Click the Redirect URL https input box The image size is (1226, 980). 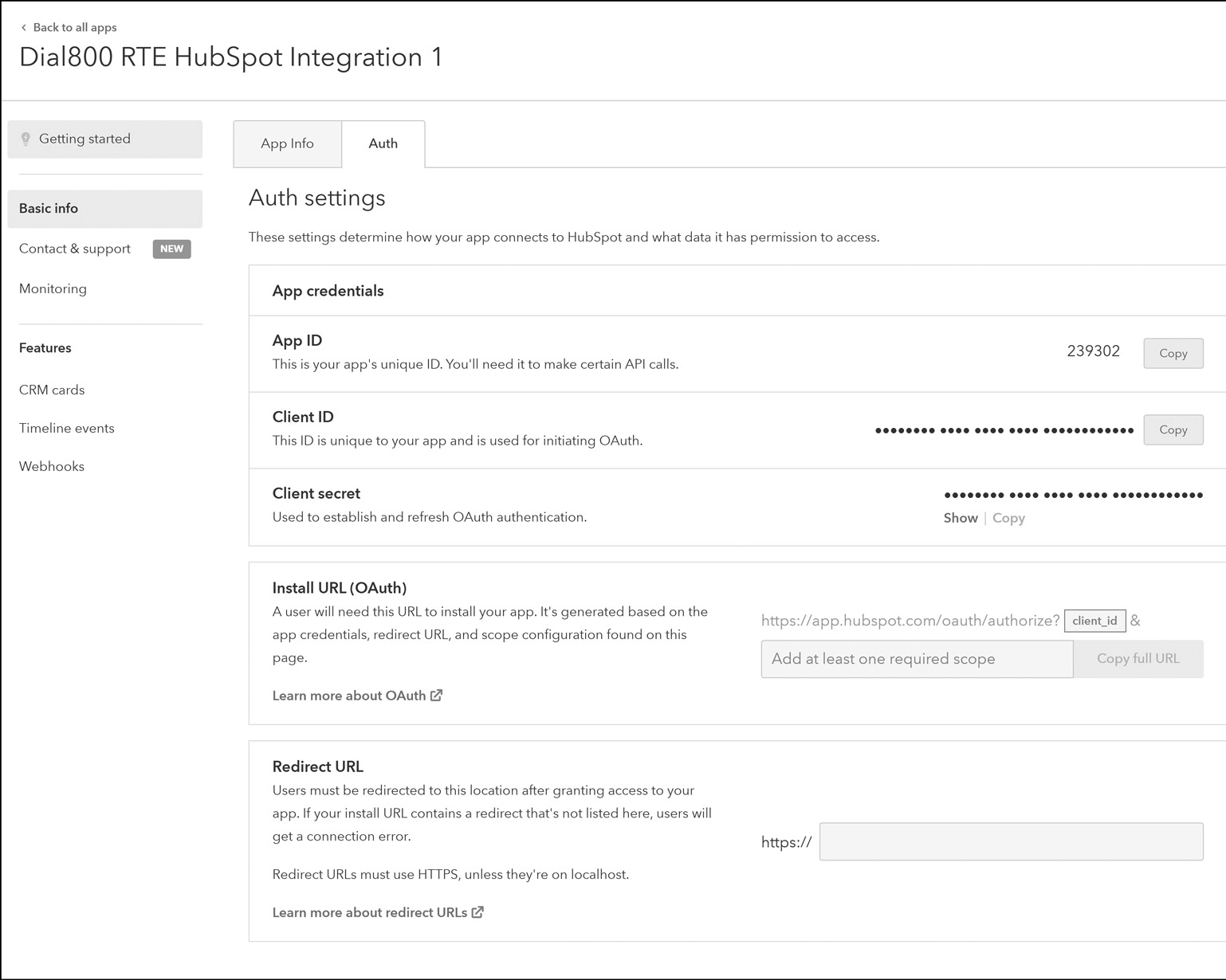1009,841
